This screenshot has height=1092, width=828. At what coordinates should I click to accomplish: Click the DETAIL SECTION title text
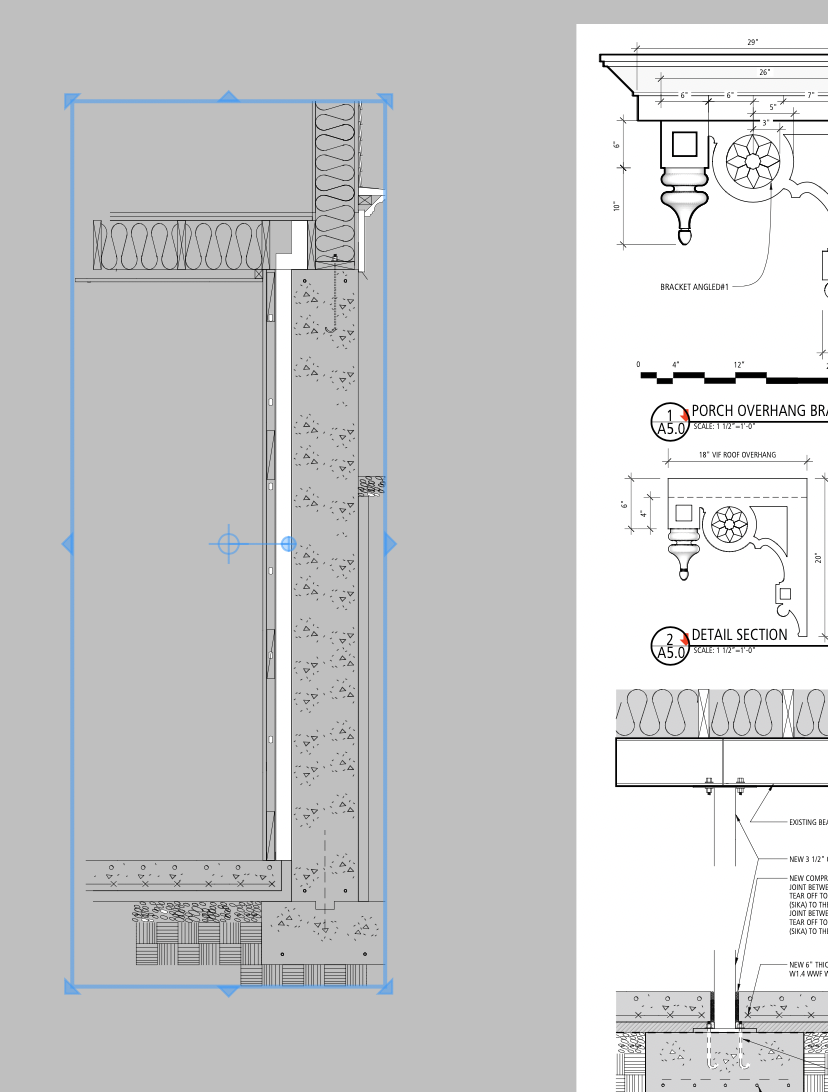click(x=739, y=634)
